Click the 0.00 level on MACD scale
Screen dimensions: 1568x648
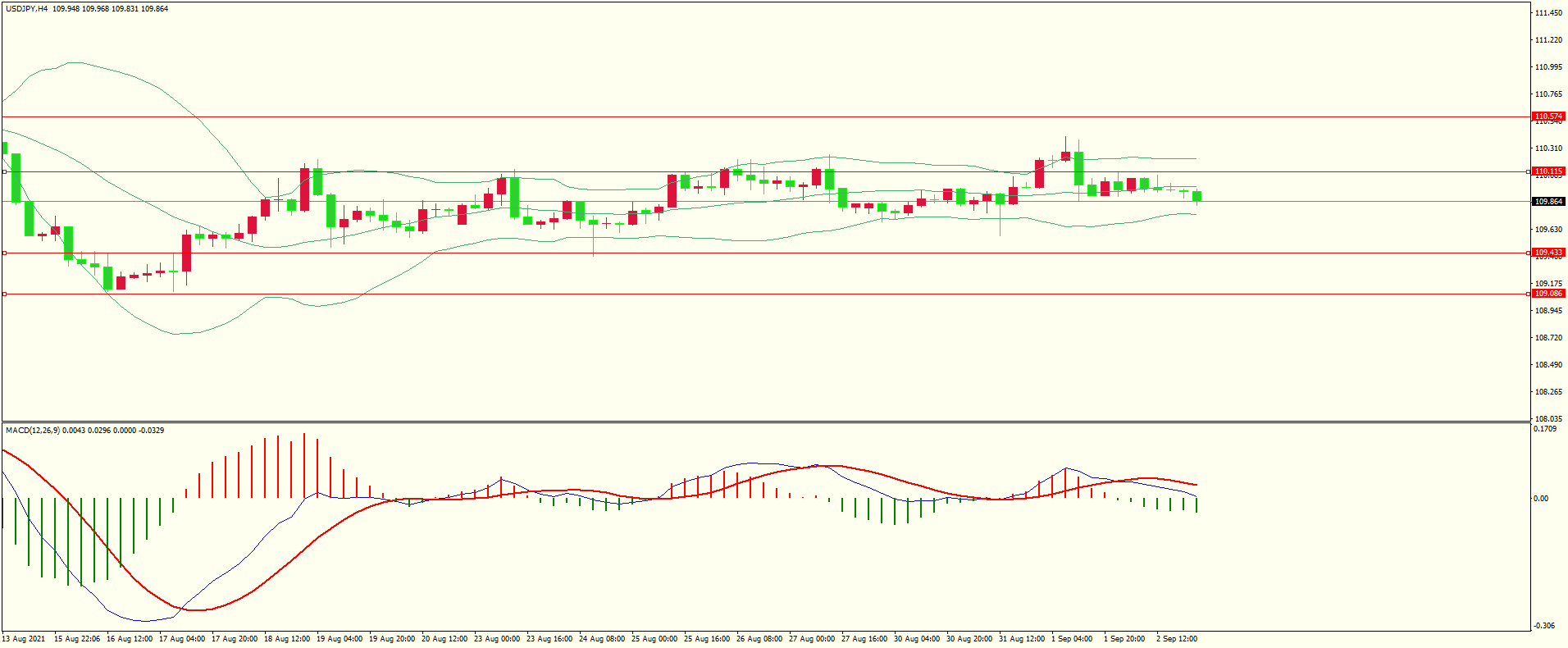click(x=1541, y=499)
